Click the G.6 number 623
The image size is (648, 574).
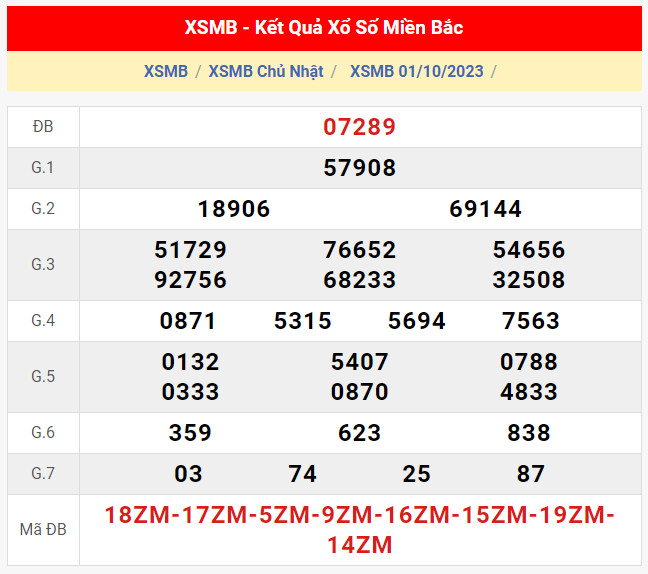[360, 433]
